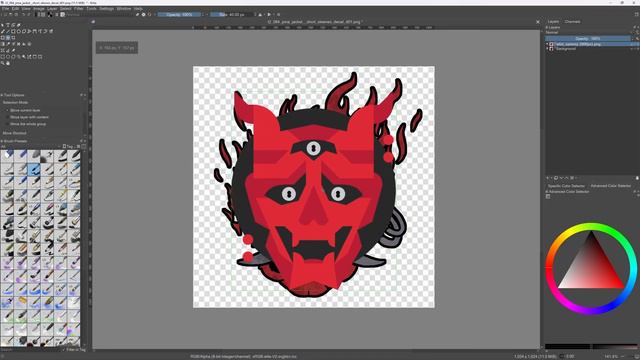Viewport: 640px width, 360px height.
Task: Select the Elliptical Selection tool
Action: coord(8,57)
